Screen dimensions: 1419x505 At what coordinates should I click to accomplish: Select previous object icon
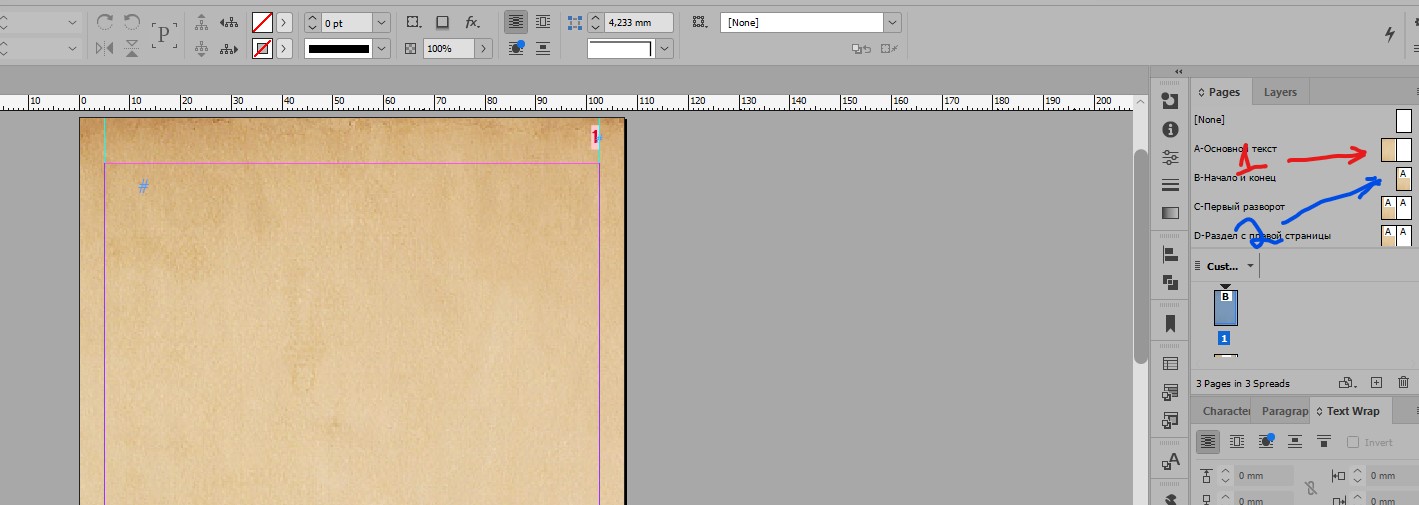pyautogui.click(x=231, y=22)
